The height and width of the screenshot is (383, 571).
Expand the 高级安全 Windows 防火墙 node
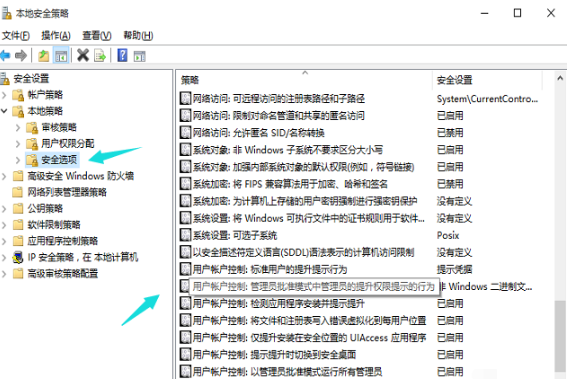pyautogui.click(x=4, y=177)
